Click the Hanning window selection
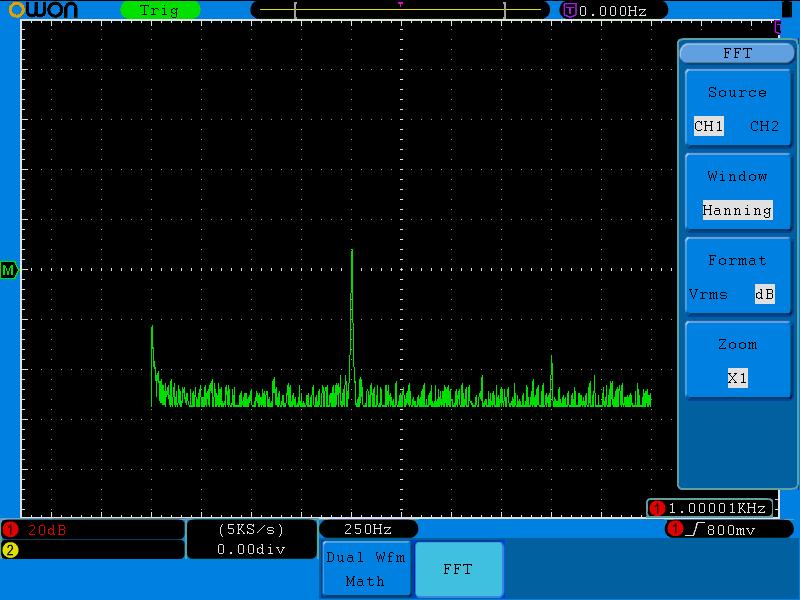This screenshot has height=600, width=800. pyautogui.click(x=737, y=210)
